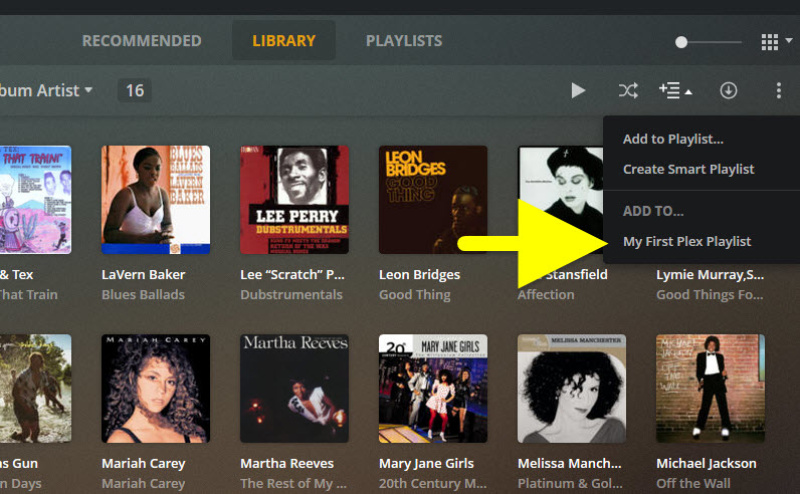
Task: Open the Album Artist sort dropdown
Action: coord(46,91)
